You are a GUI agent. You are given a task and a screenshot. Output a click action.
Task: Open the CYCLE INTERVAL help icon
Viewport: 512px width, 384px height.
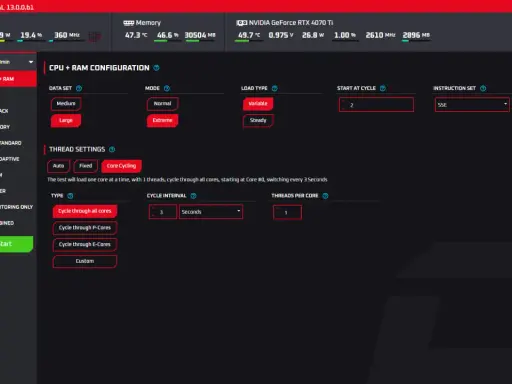coord(193,196)
